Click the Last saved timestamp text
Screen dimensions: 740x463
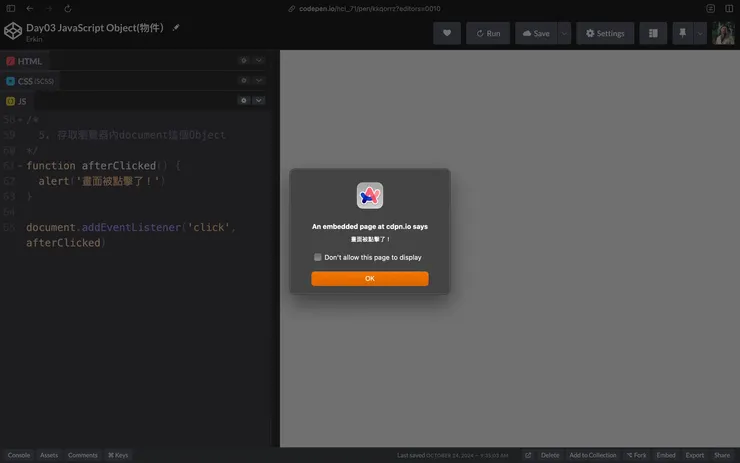(x=452, y=455)
